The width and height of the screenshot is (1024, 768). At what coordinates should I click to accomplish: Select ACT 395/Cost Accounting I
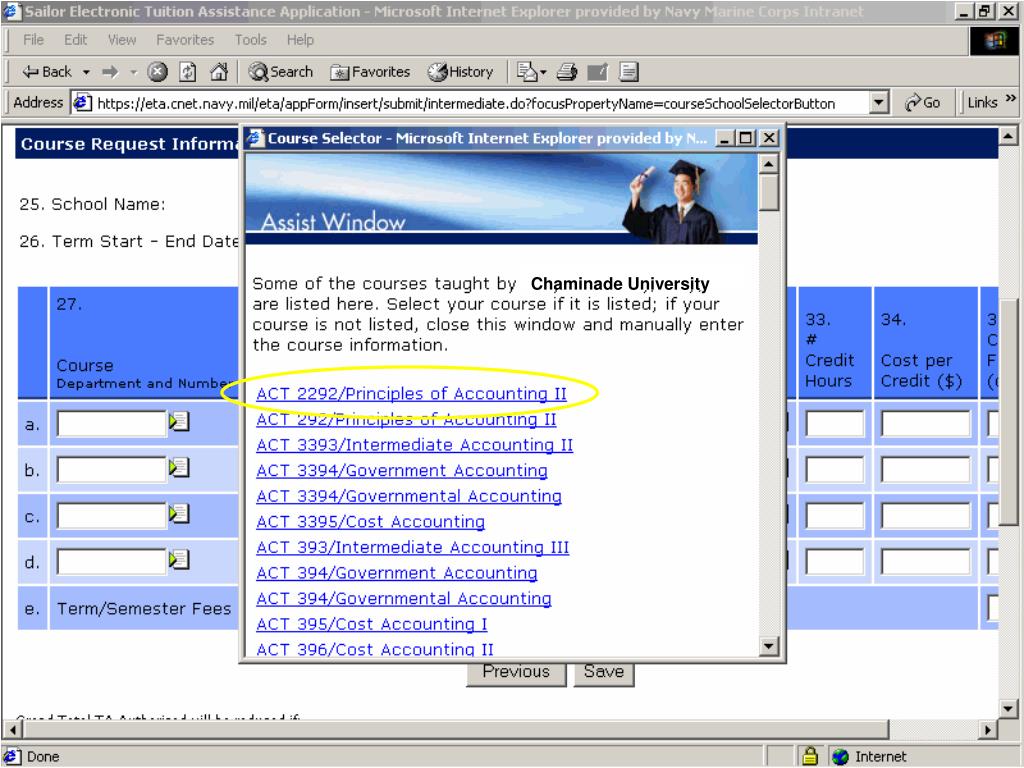(x=372, y=624)
